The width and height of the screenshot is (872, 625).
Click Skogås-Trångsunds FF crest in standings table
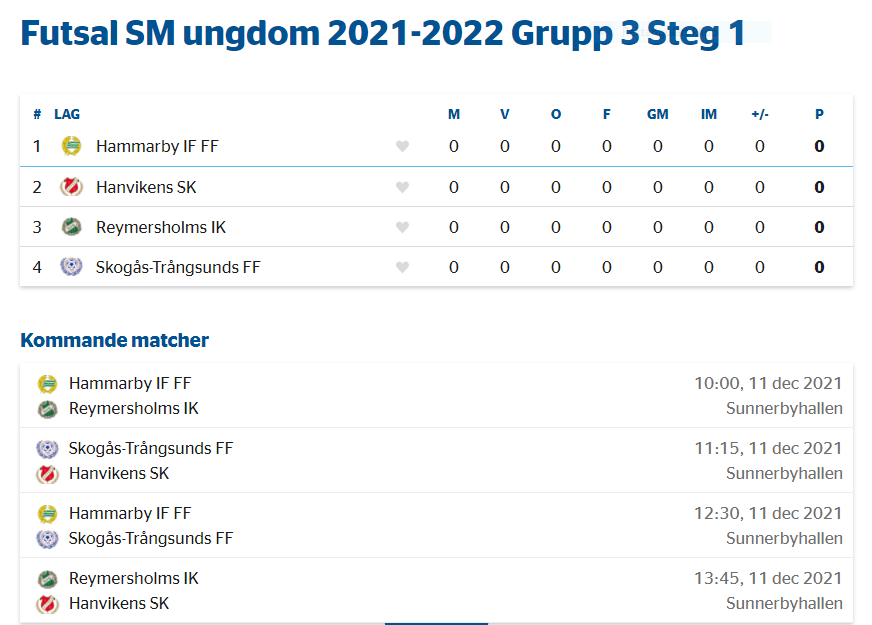(x=71, y=267)
